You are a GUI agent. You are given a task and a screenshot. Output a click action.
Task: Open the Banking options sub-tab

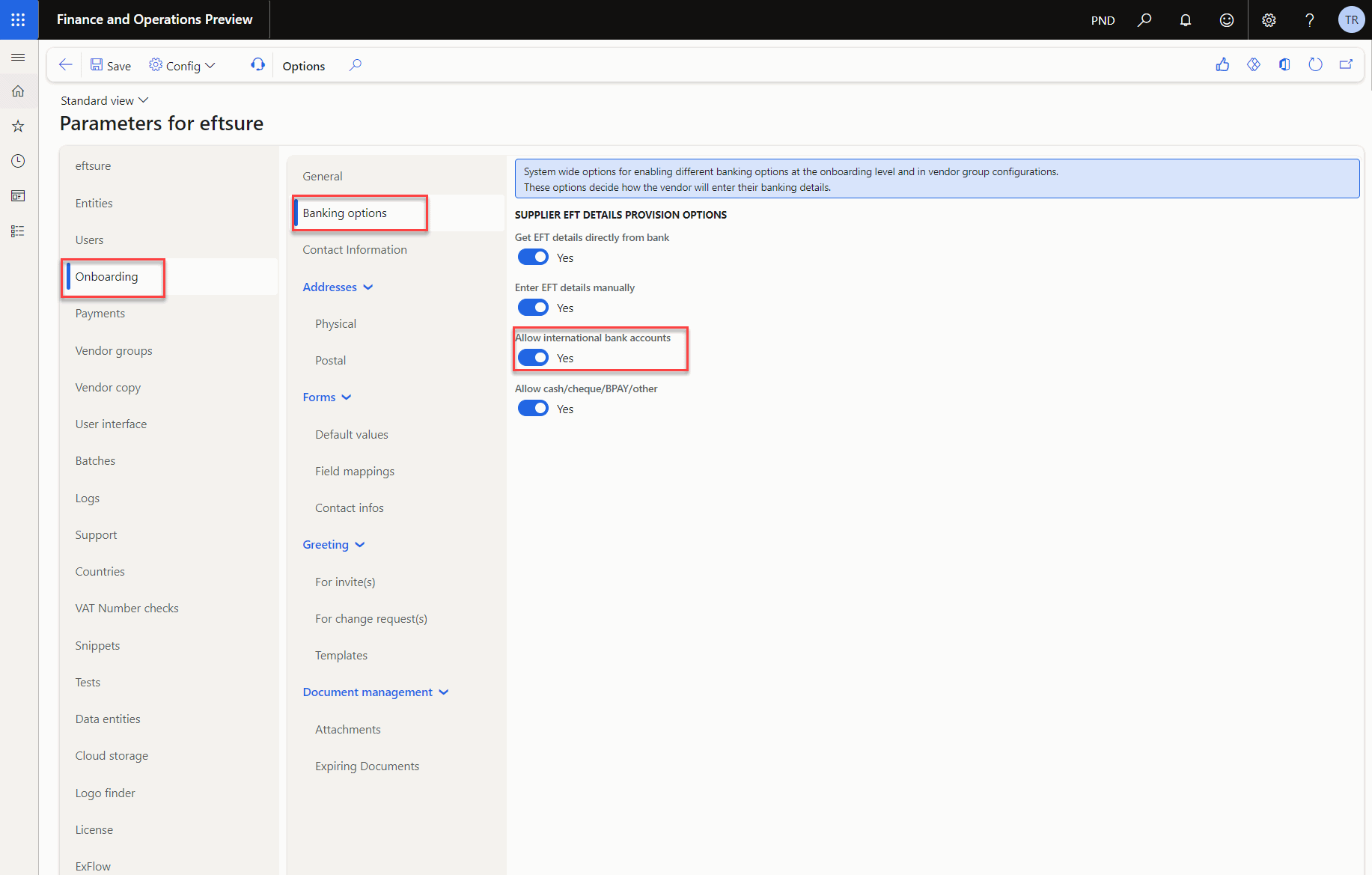pyautogui.click(x=397, y=213)
